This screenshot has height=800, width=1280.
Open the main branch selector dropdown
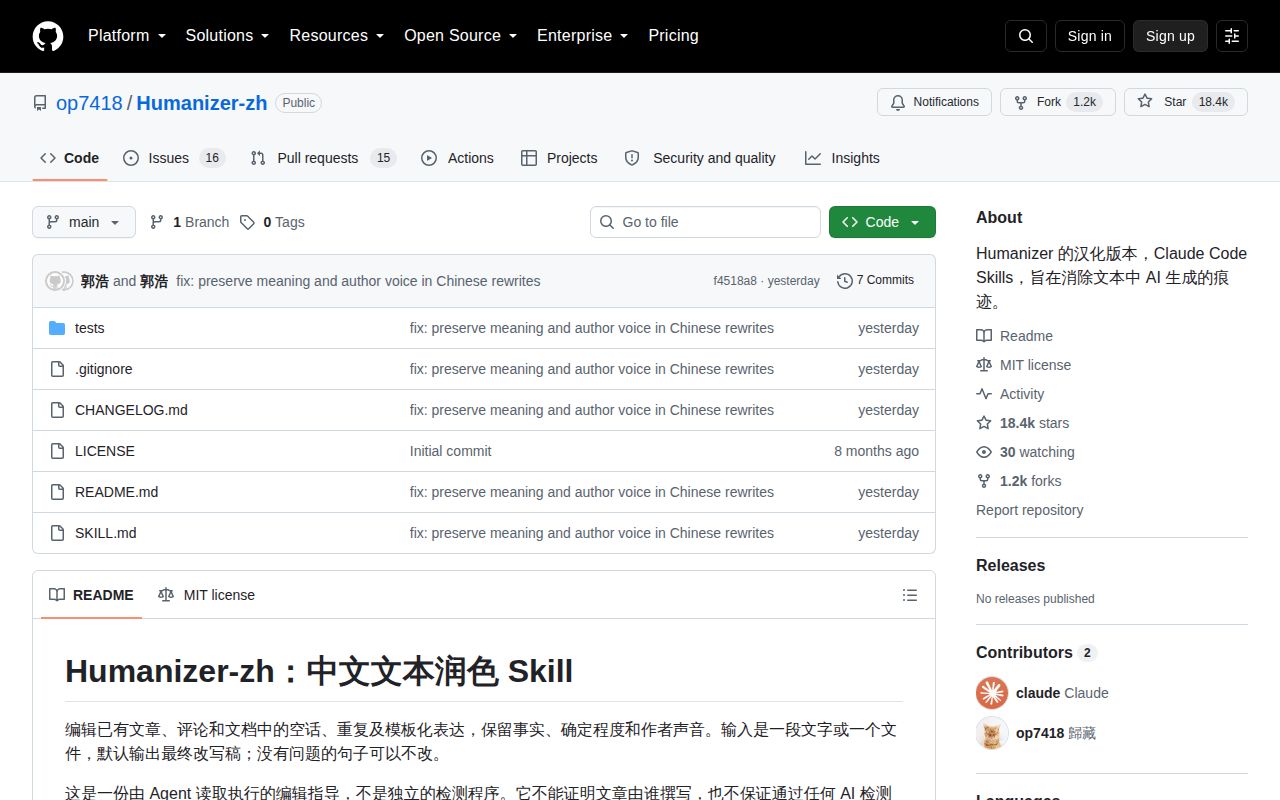[84, 222]
